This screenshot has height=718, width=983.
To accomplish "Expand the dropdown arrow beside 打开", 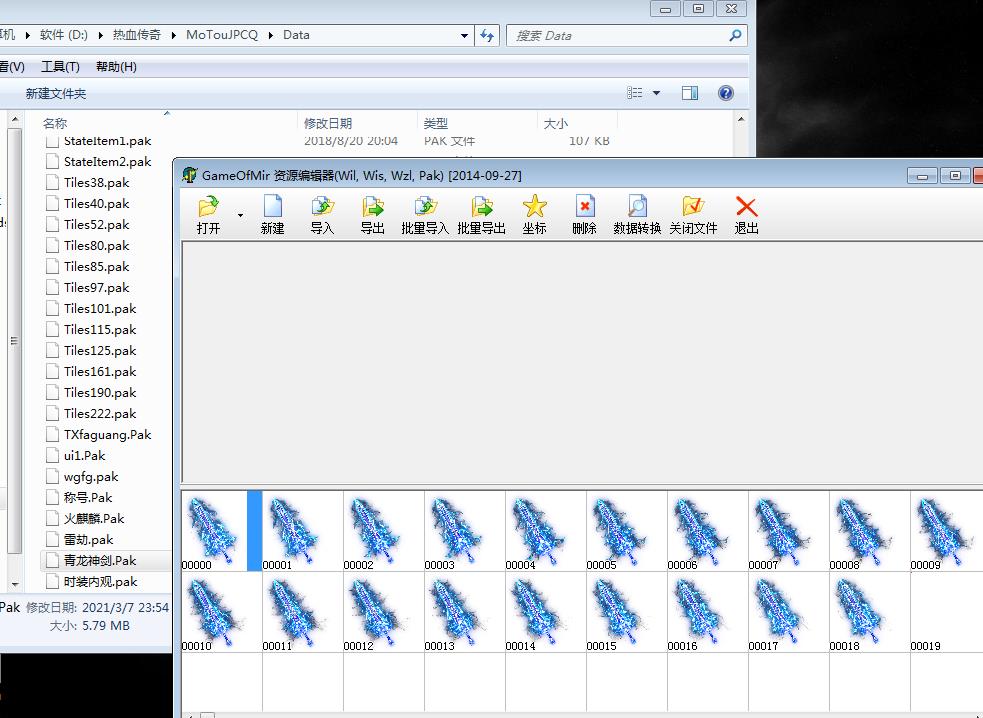I will (240, 215).
